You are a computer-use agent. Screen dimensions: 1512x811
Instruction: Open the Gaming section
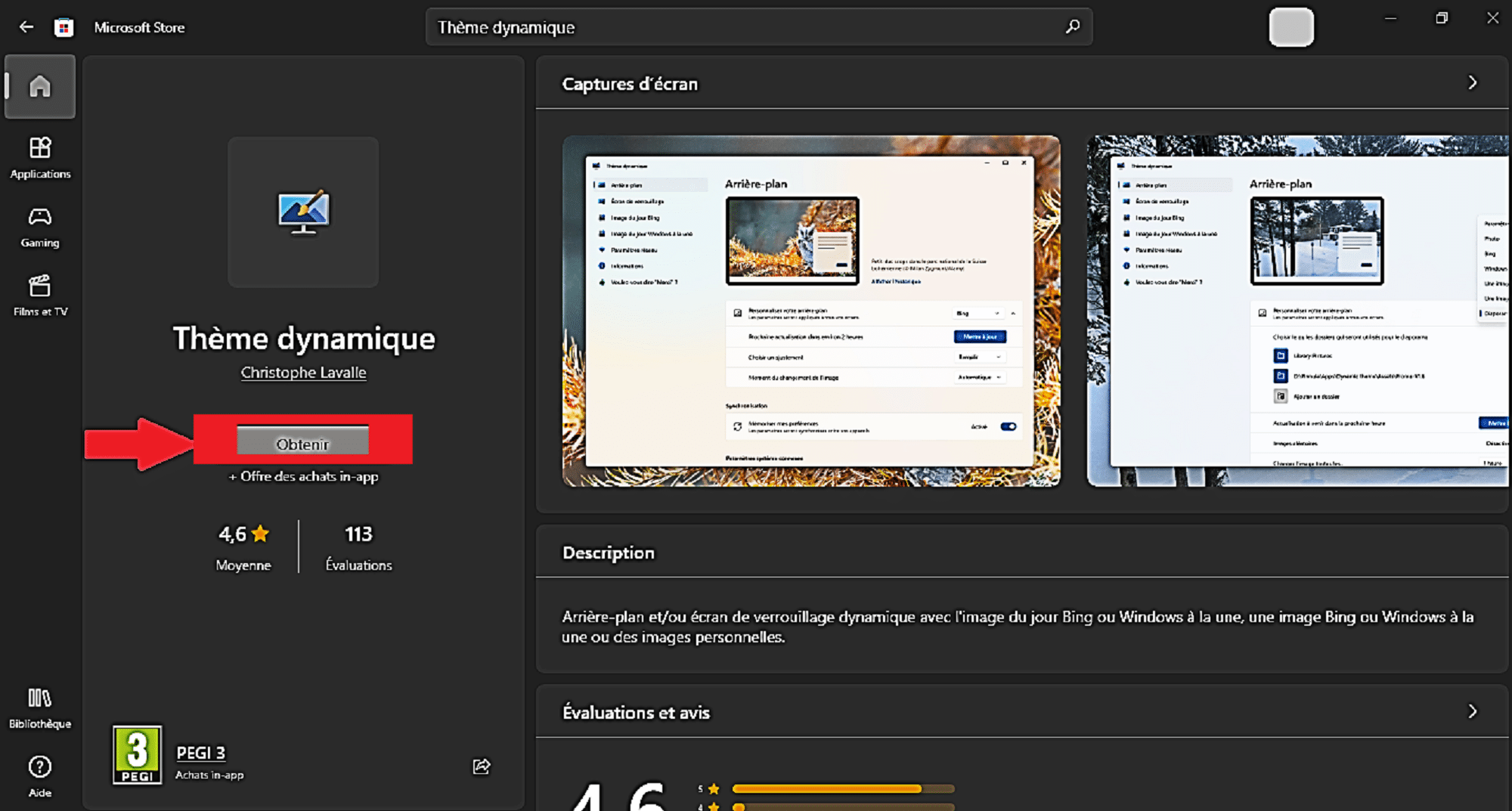(40, 228)
